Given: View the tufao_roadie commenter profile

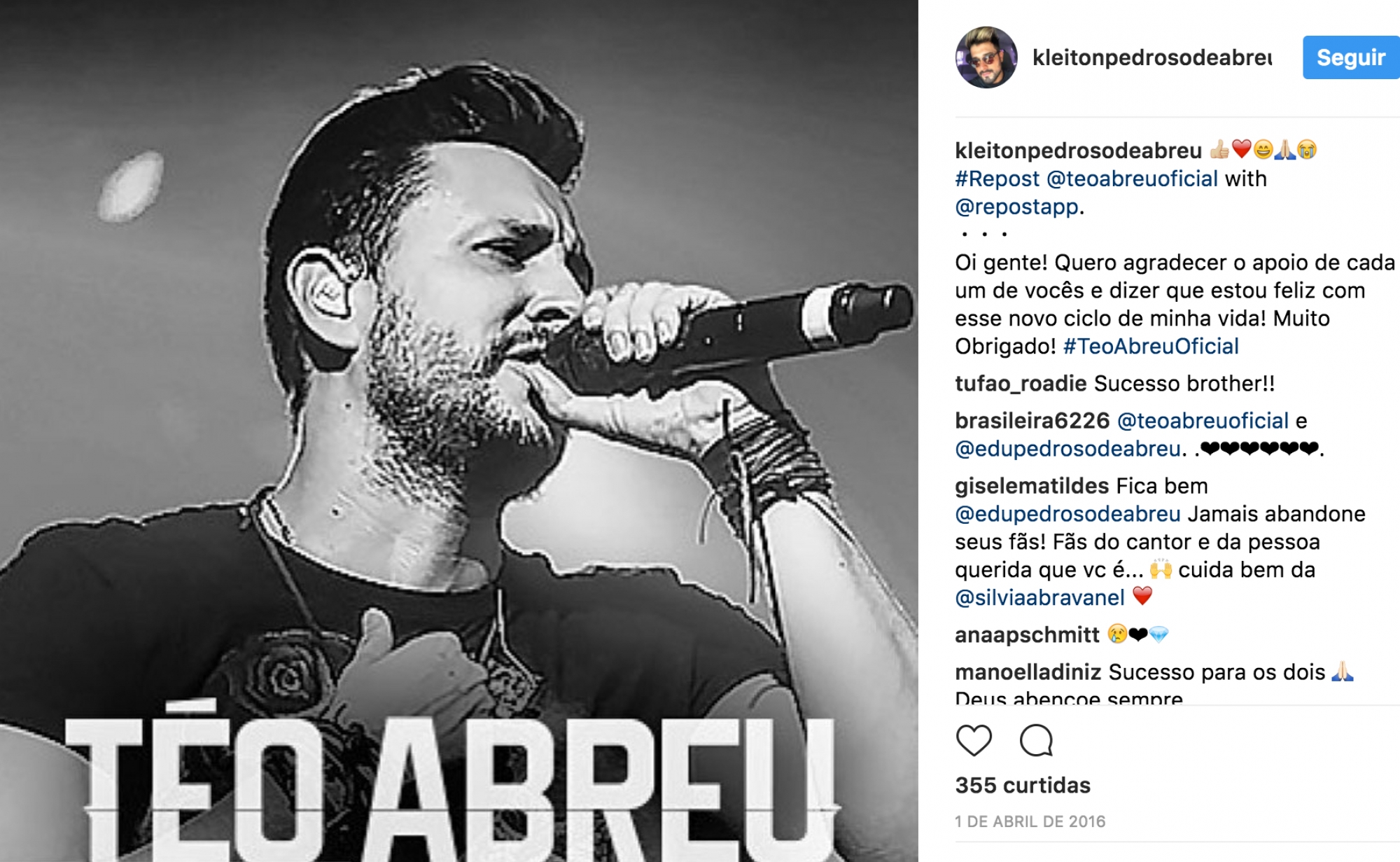Looking at the screenshot, I should coord(1021,384).
